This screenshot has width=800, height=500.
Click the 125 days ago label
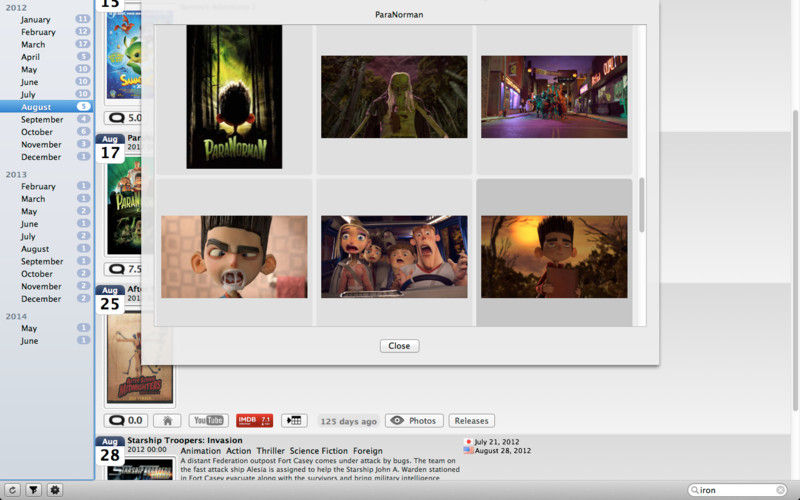(x=348, y=421)
